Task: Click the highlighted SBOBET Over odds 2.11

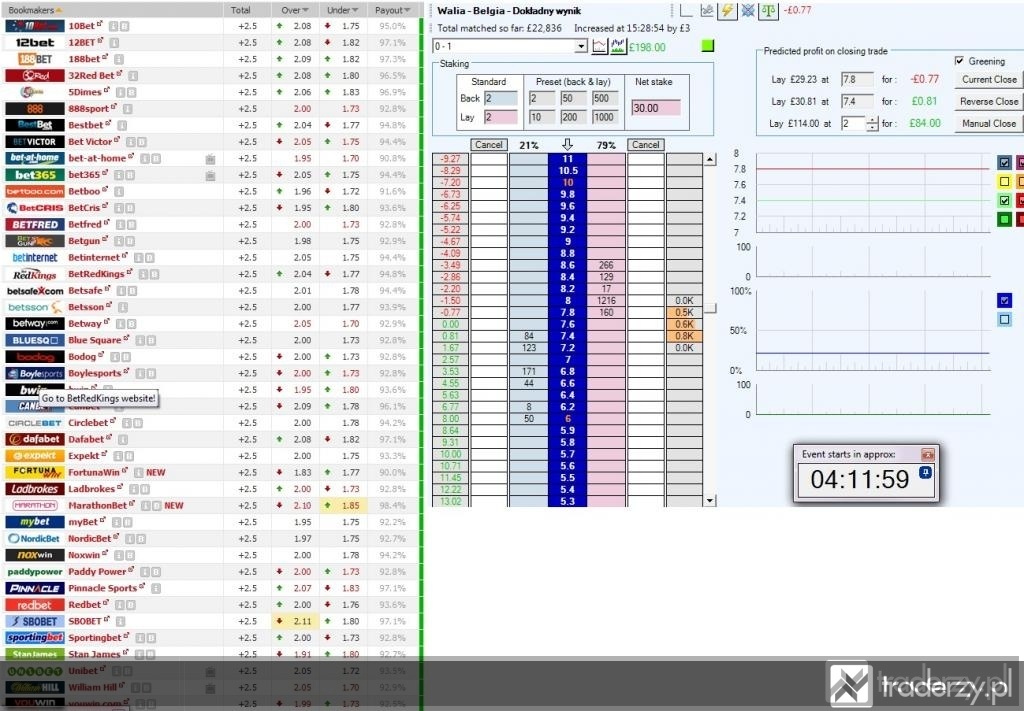Action: coord(295,622)
